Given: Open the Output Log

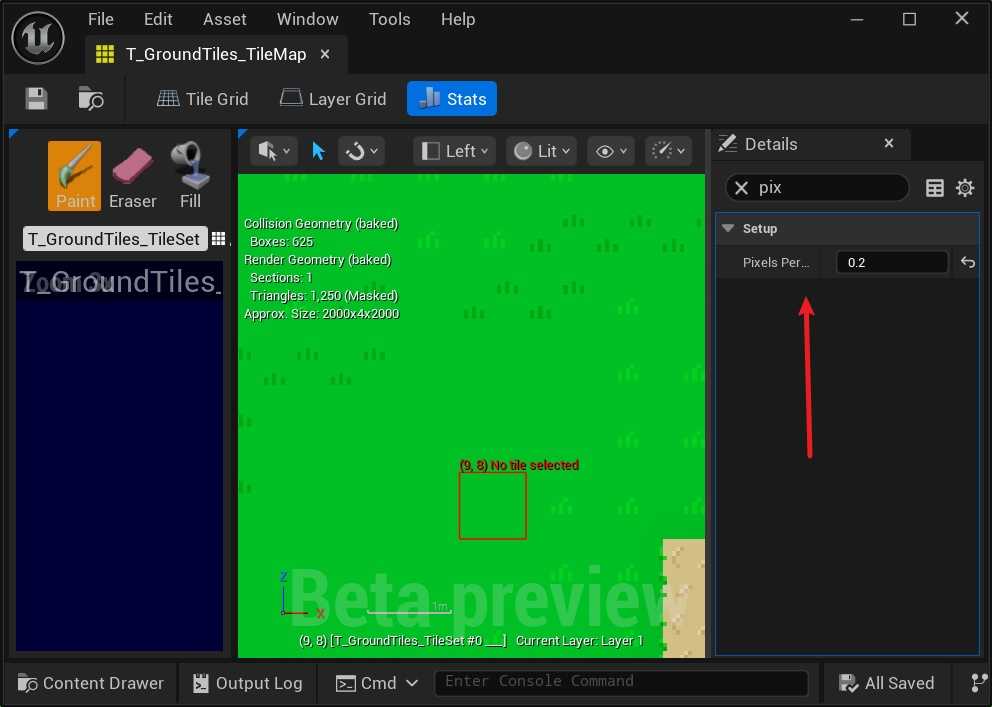Looking at the screenshot, I should click(246, 683).
